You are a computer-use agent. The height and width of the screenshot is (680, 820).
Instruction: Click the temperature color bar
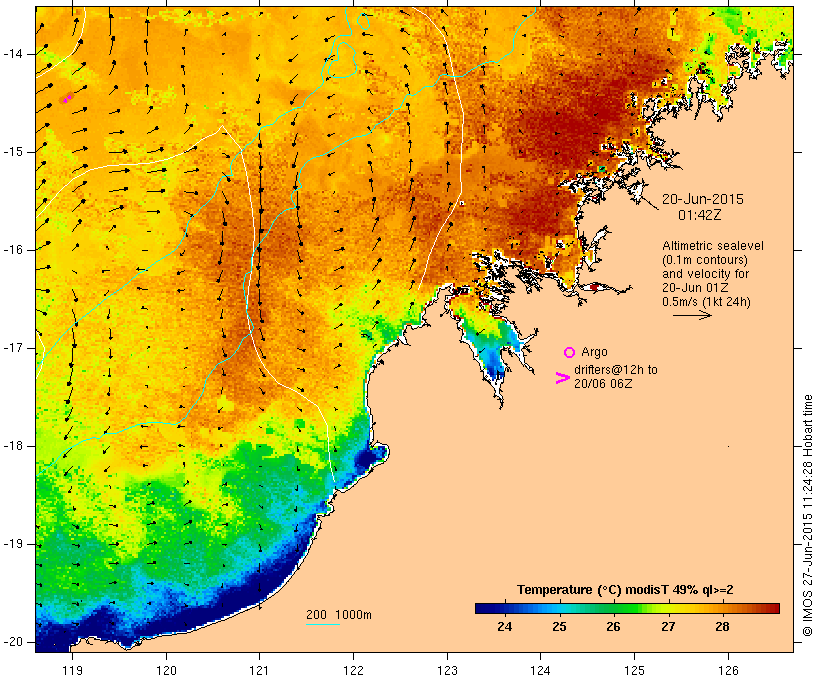(x=627, y=608)
